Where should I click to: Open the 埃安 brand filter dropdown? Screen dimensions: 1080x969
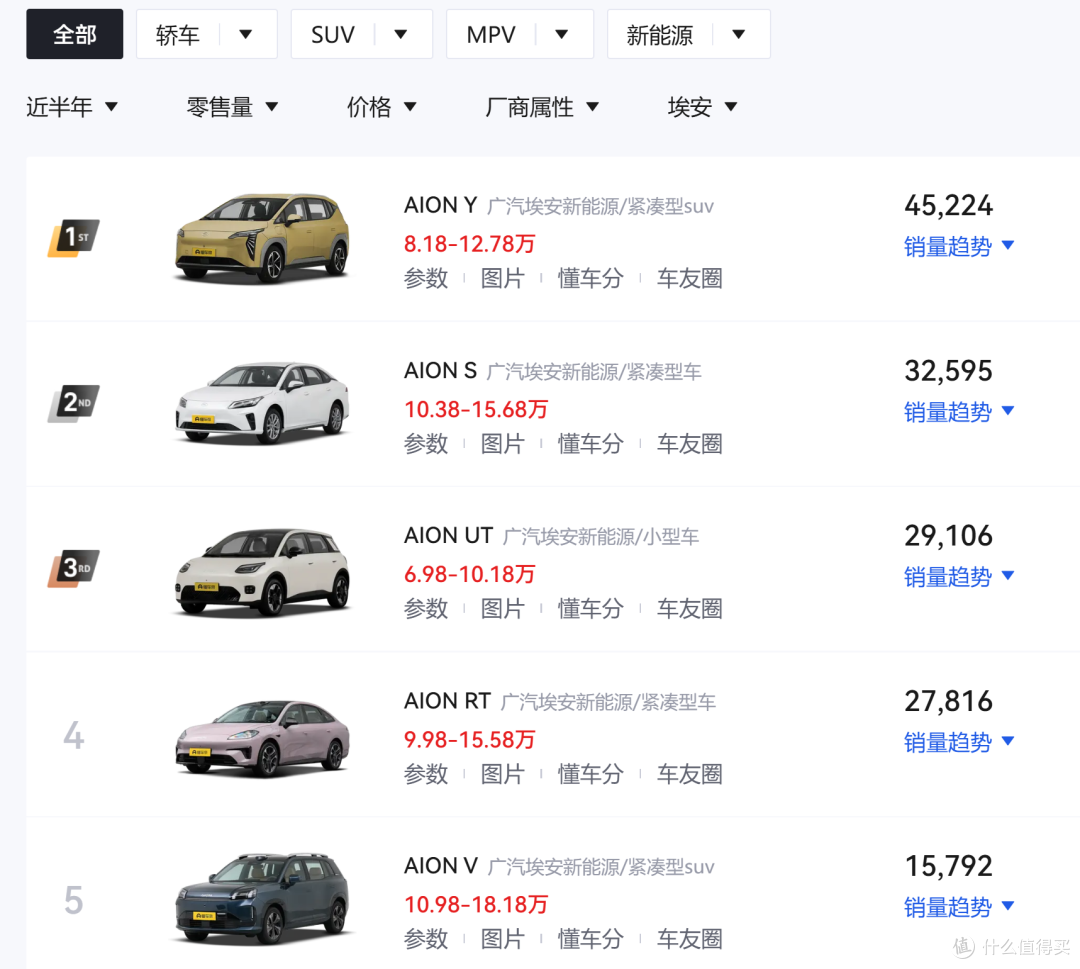703,107
